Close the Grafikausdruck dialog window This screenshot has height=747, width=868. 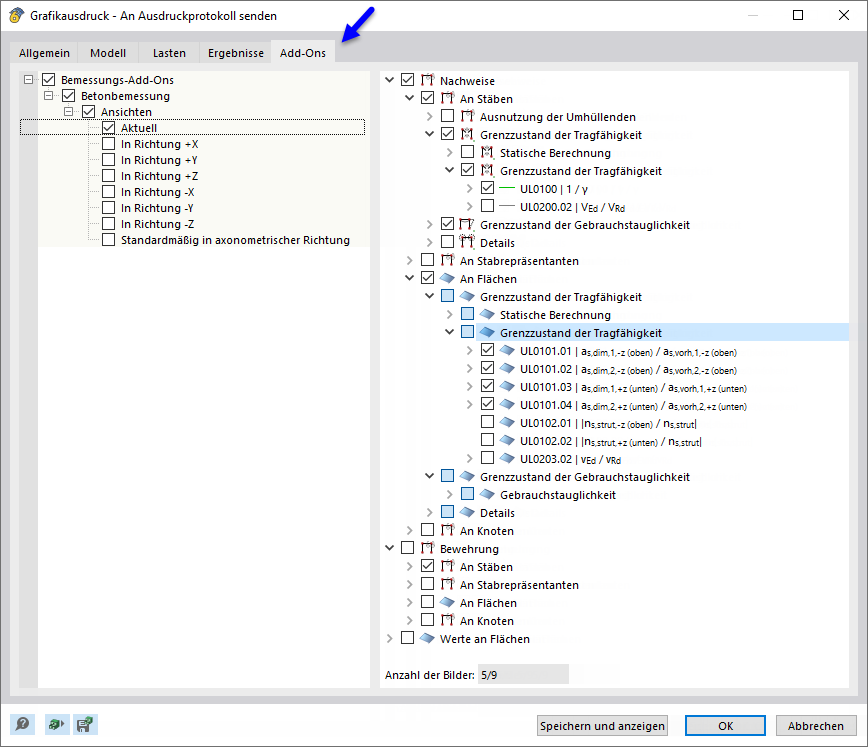844,15
